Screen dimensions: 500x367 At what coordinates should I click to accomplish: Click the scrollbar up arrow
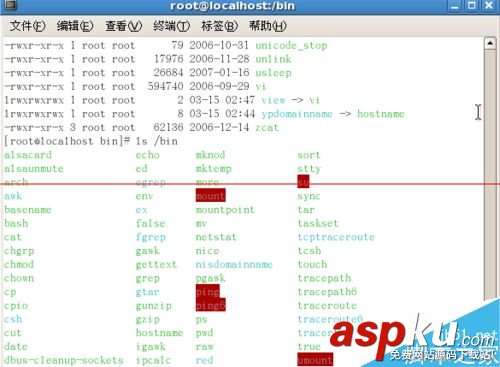coord(490,43)
